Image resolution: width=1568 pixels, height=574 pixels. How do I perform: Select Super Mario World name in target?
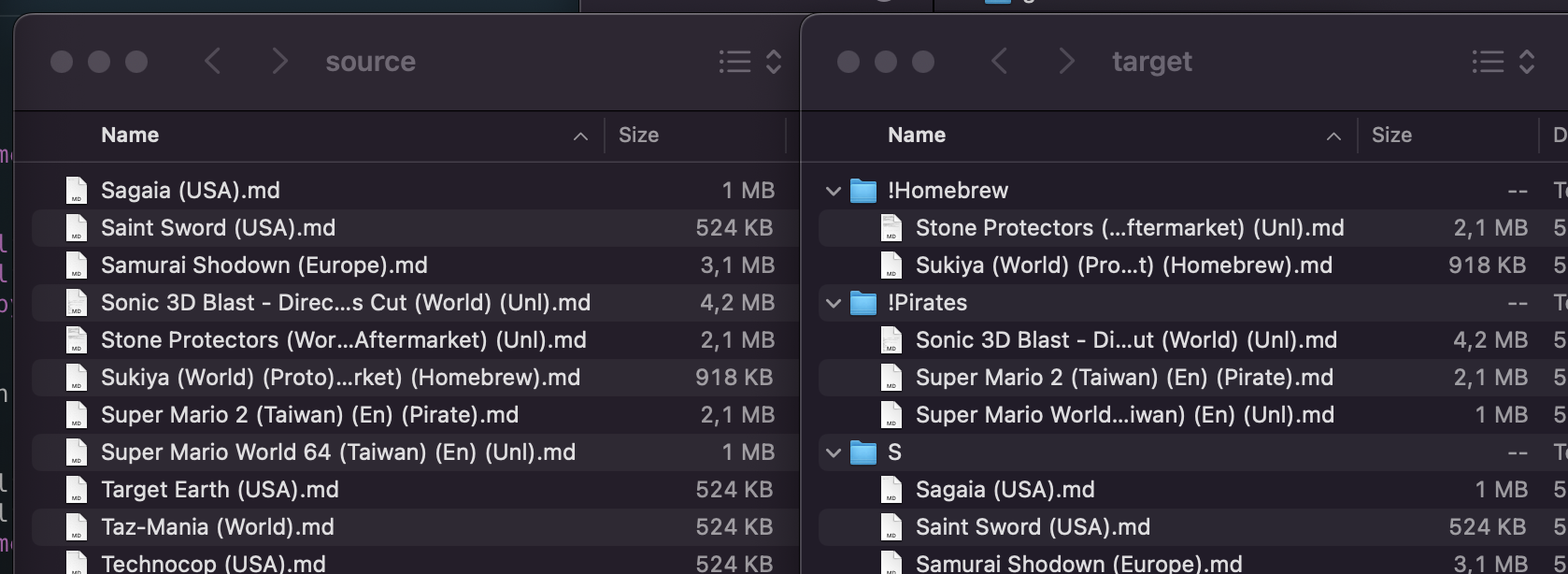coord(1125,415)
